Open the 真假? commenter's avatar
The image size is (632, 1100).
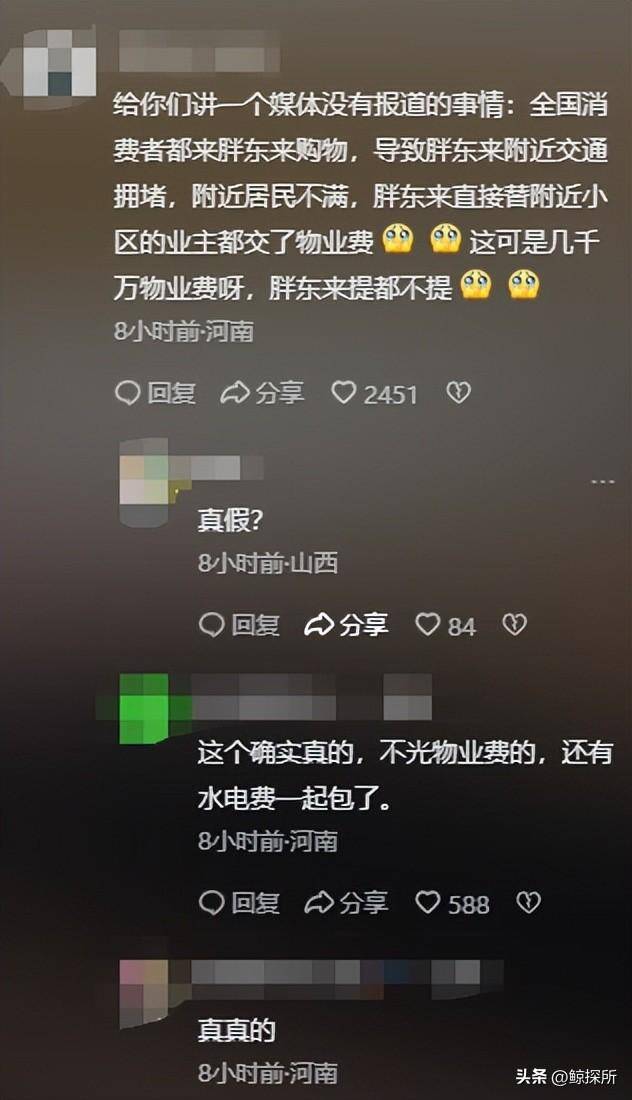click(144, 483)
